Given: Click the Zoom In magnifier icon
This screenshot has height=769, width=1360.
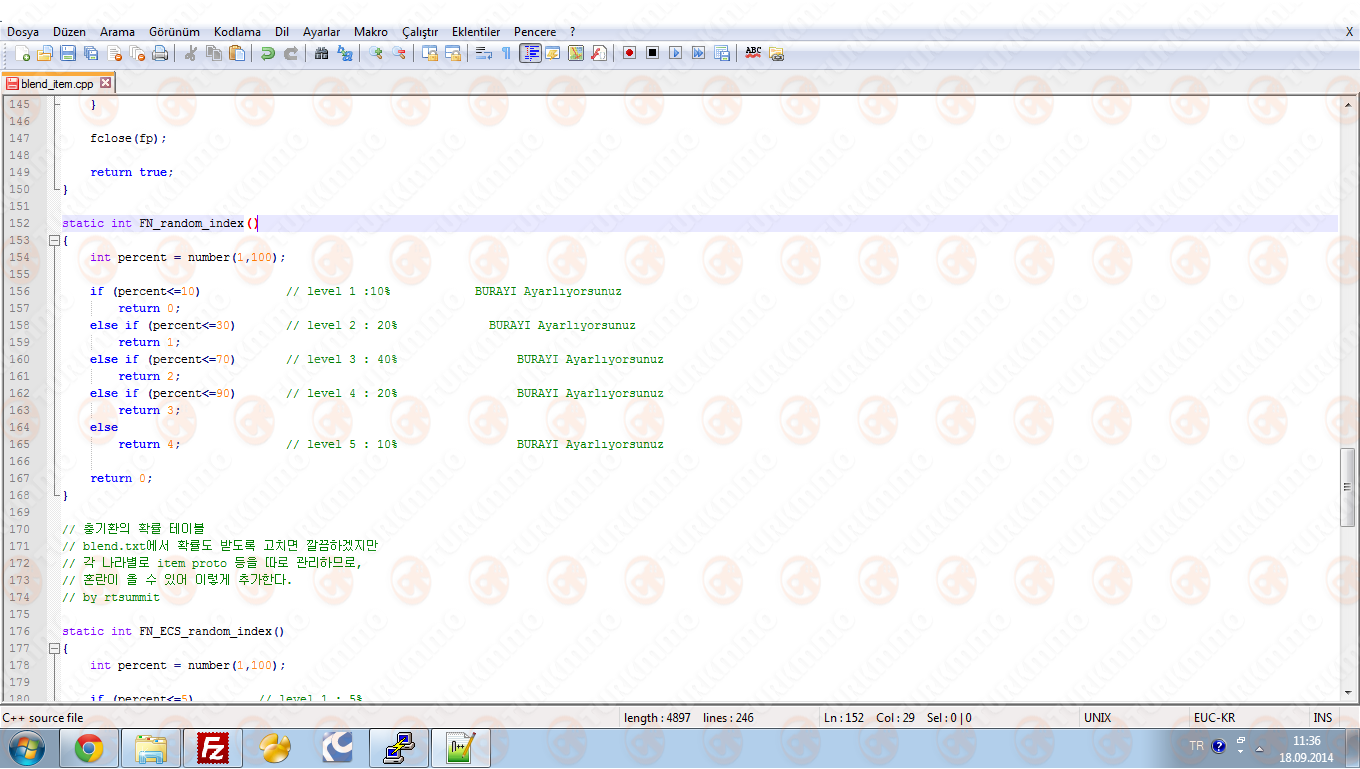Looking at the screenshot, I should (x=375, y=53).
